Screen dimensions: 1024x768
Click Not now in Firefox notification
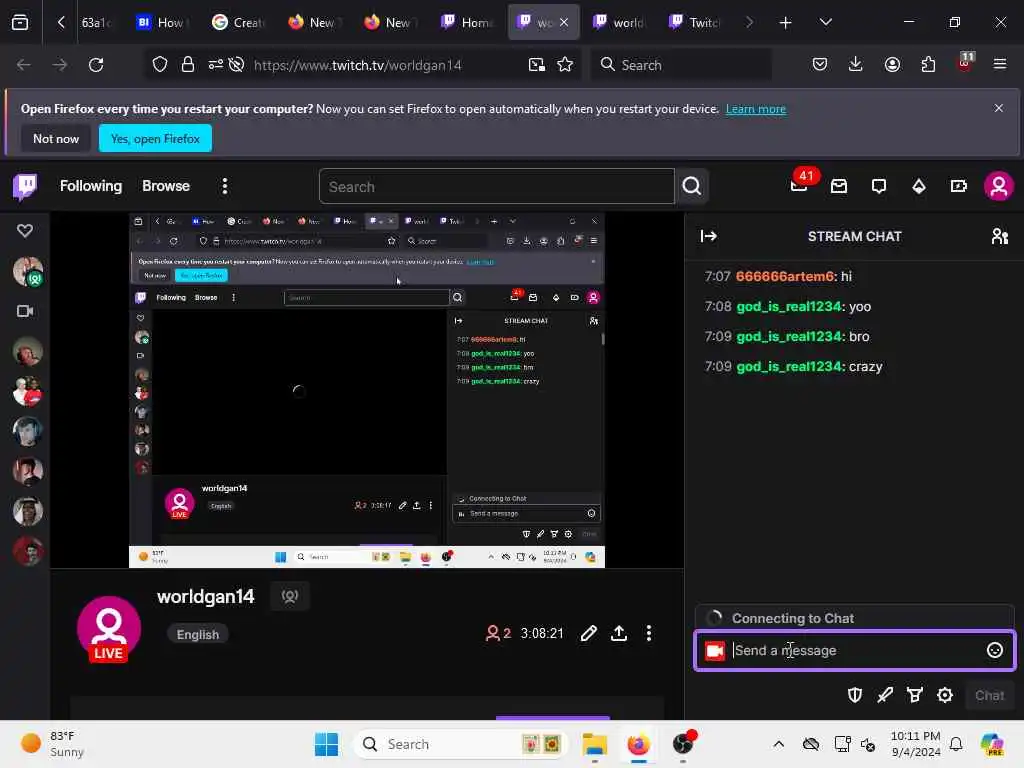click(x=56, y=138)
